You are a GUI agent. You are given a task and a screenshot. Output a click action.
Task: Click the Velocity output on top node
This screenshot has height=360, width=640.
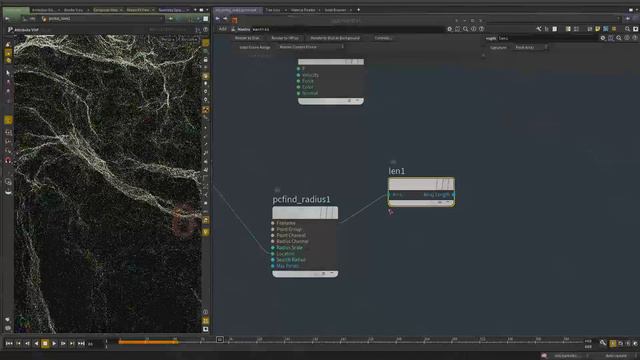click(298, 75)
